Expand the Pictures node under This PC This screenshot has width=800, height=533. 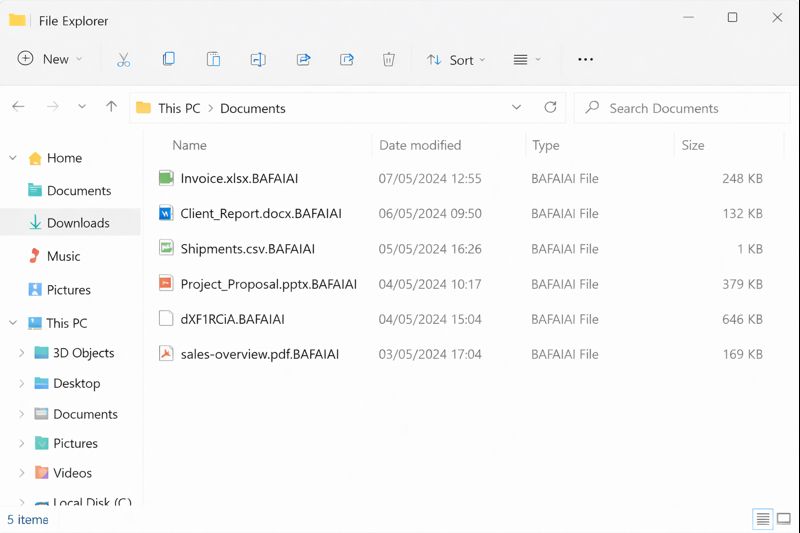point(21,443)
